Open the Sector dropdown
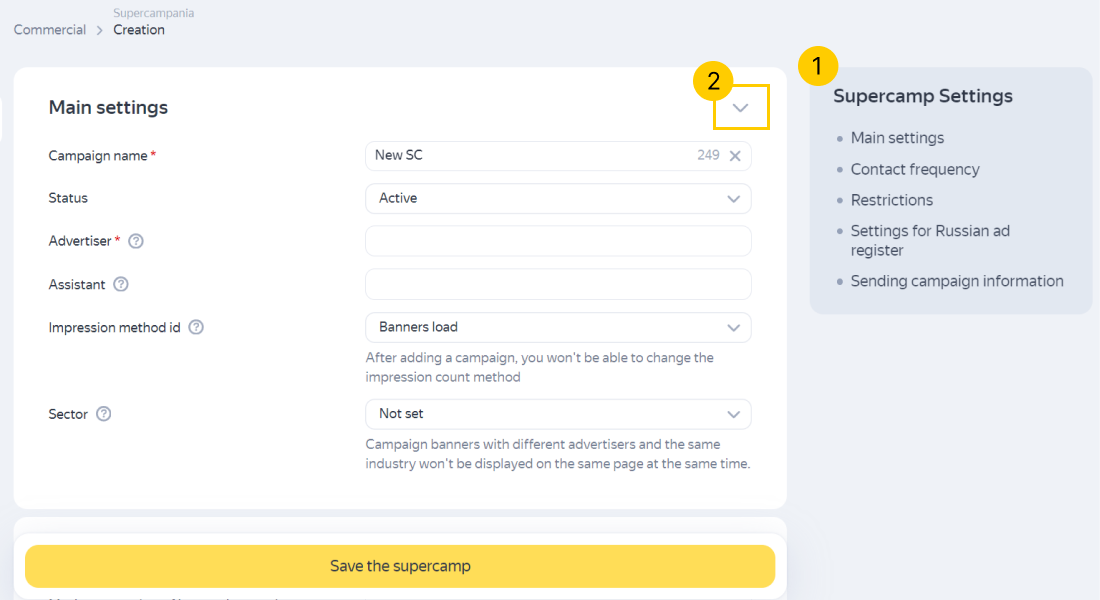1100x600 pixels. coord(558,414)
